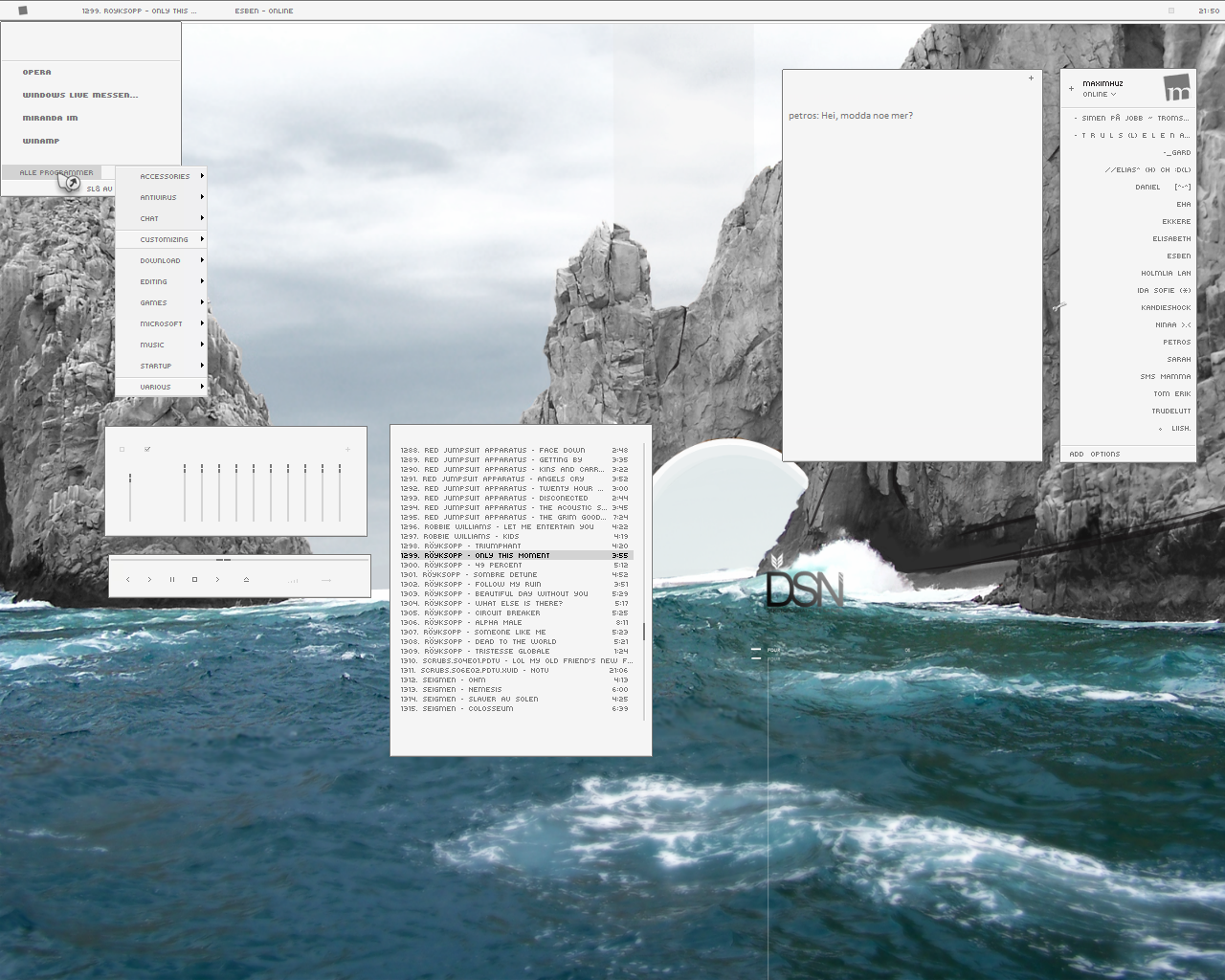Screen dimensions: 1225x980
Task: Click the player seek bar
Action: click(x=239, y=559)
